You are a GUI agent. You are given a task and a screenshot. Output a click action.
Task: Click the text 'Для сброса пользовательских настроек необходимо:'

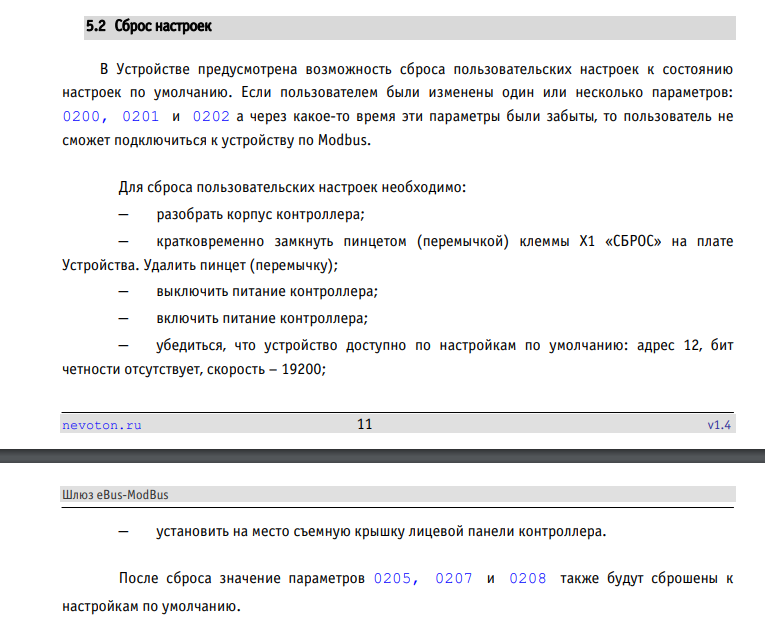point(292,187)
